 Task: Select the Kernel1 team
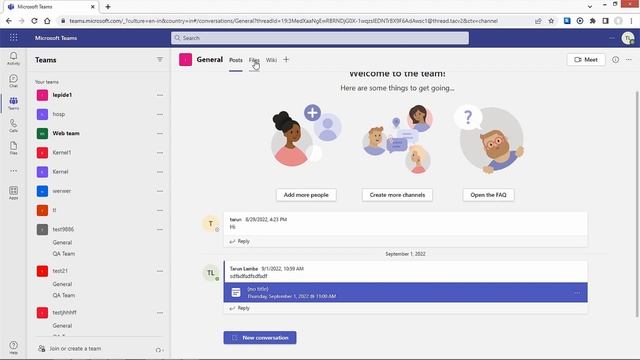62,153
